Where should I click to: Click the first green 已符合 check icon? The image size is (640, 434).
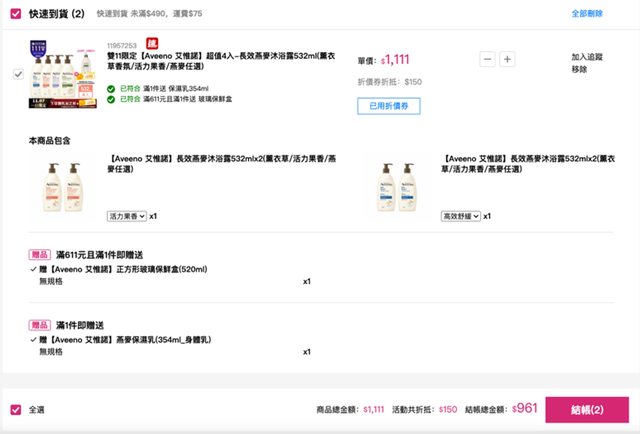pos(112,88)
